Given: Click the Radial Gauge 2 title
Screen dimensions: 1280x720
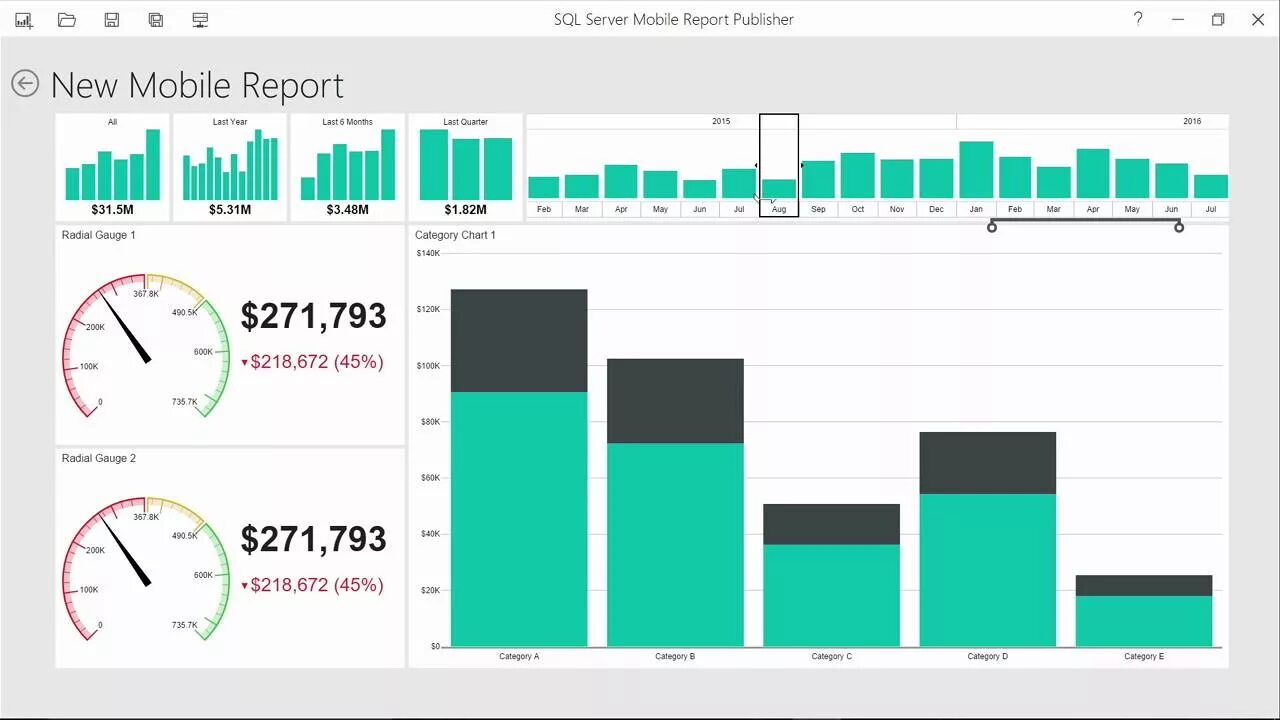Looking at the screenshot, I should point(99,458).
